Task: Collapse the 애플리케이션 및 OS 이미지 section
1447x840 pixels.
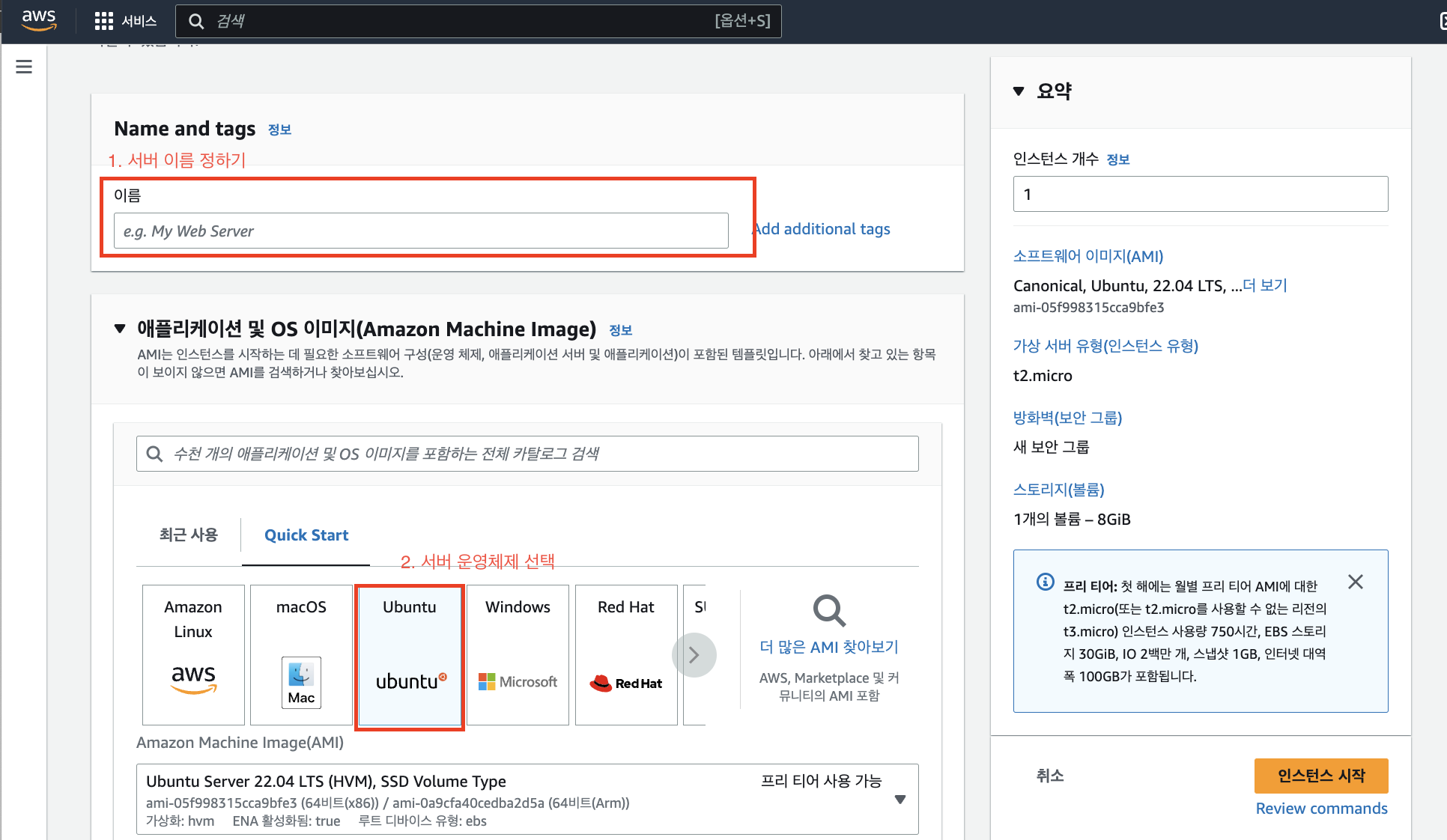Action: pos(120,329)
